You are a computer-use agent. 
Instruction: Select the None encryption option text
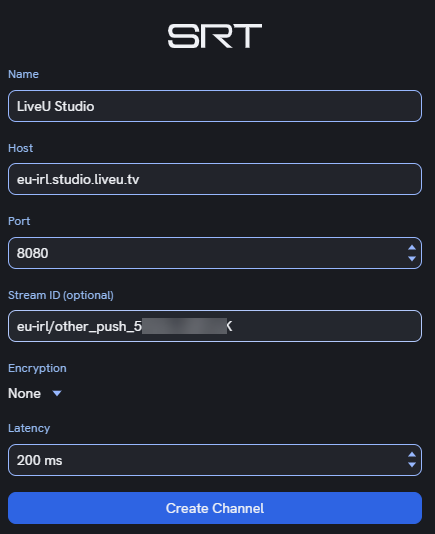[x=25, y=394]
